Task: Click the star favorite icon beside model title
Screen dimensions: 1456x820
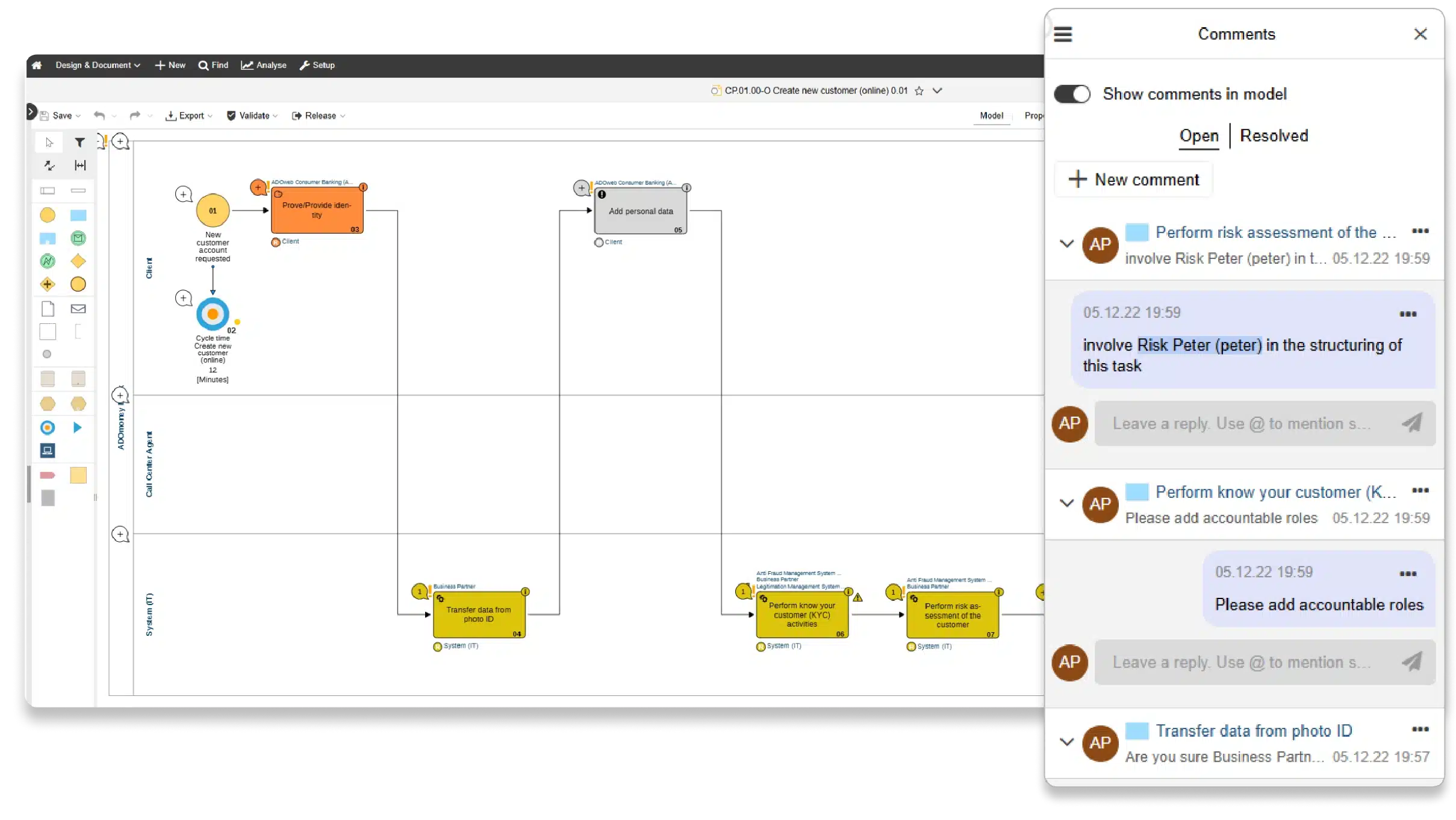Action: (919, 91)
